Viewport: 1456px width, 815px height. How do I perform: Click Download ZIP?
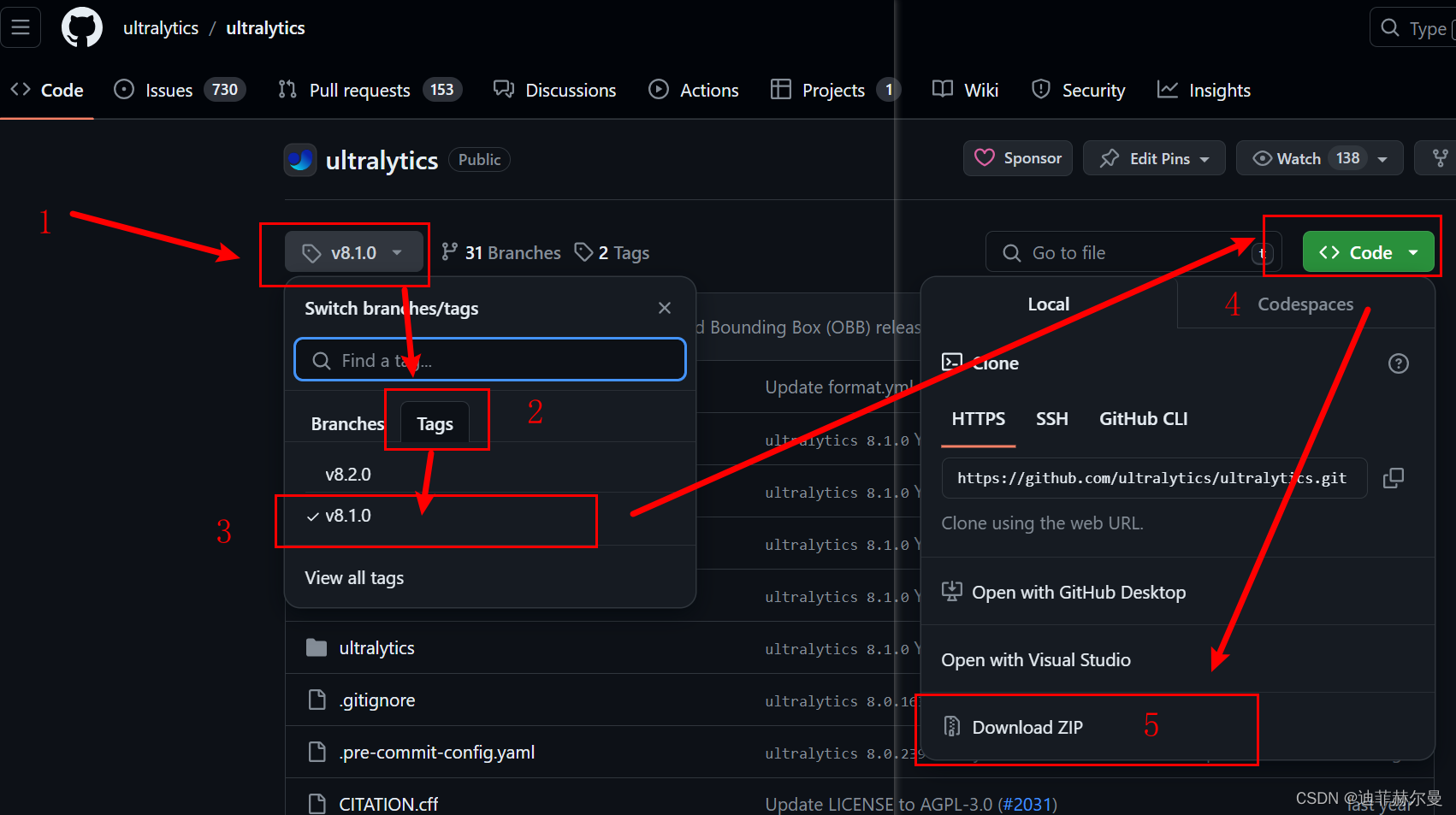(1013, 727)
